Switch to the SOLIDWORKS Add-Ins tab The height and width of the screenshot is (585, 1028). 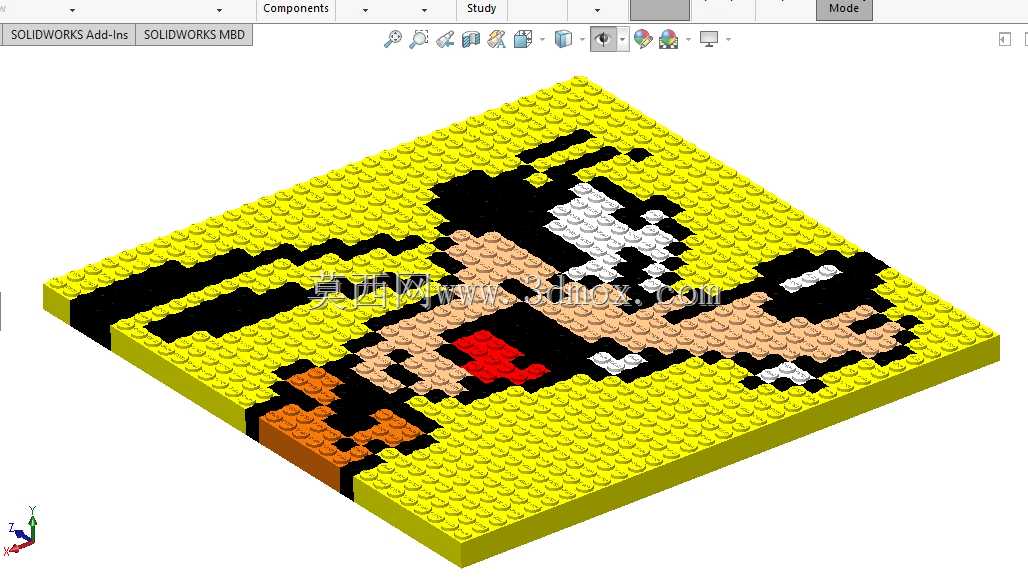[x=69, y=35]
